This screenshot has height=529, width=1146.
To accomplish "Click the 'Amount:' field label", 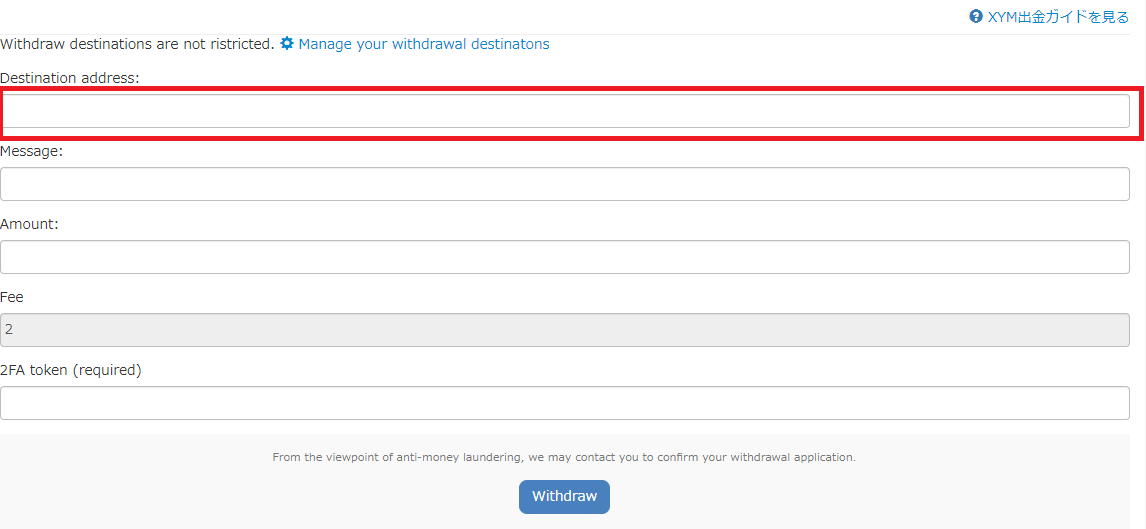I will [x=29, y=224].
